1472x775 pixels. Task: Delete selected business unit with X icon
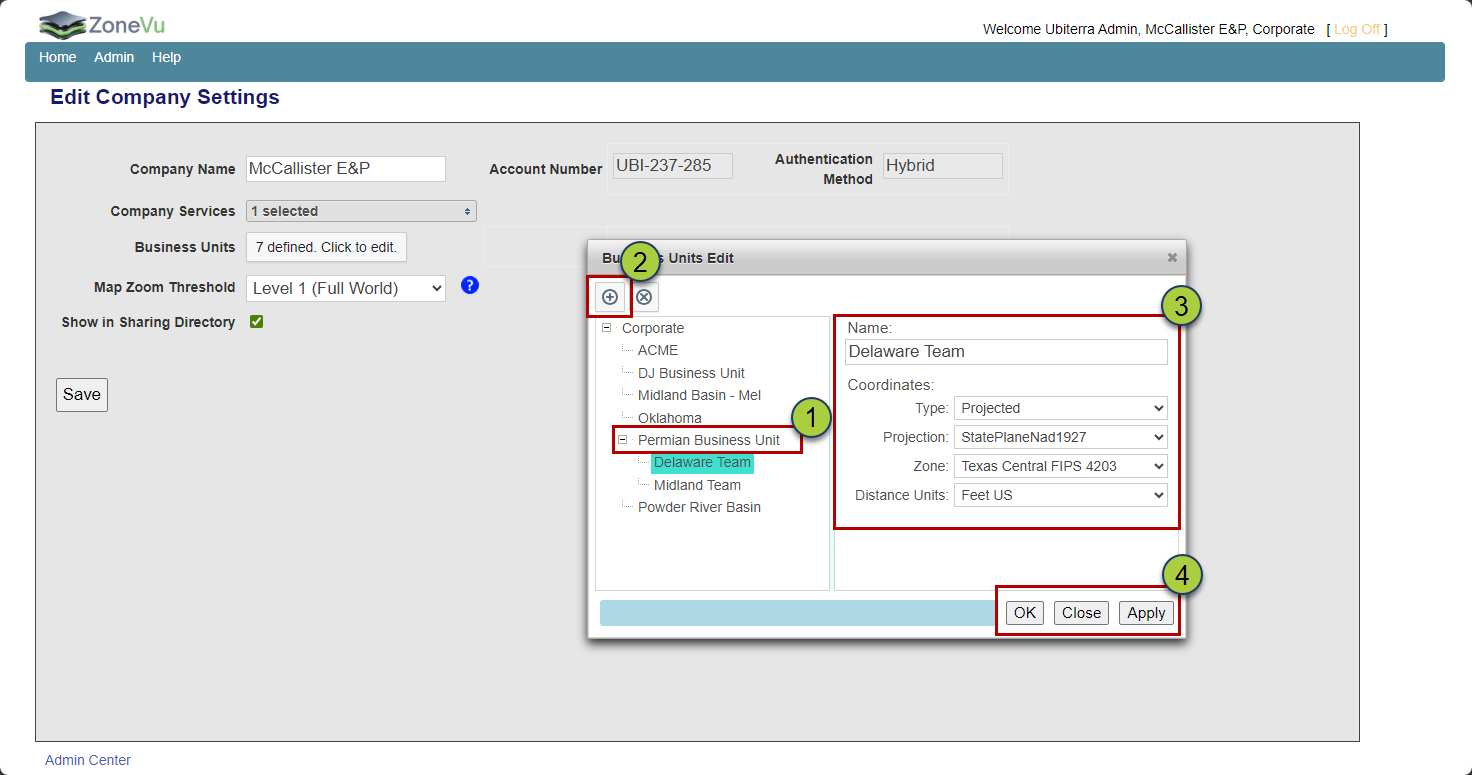(x=645, y=297)
